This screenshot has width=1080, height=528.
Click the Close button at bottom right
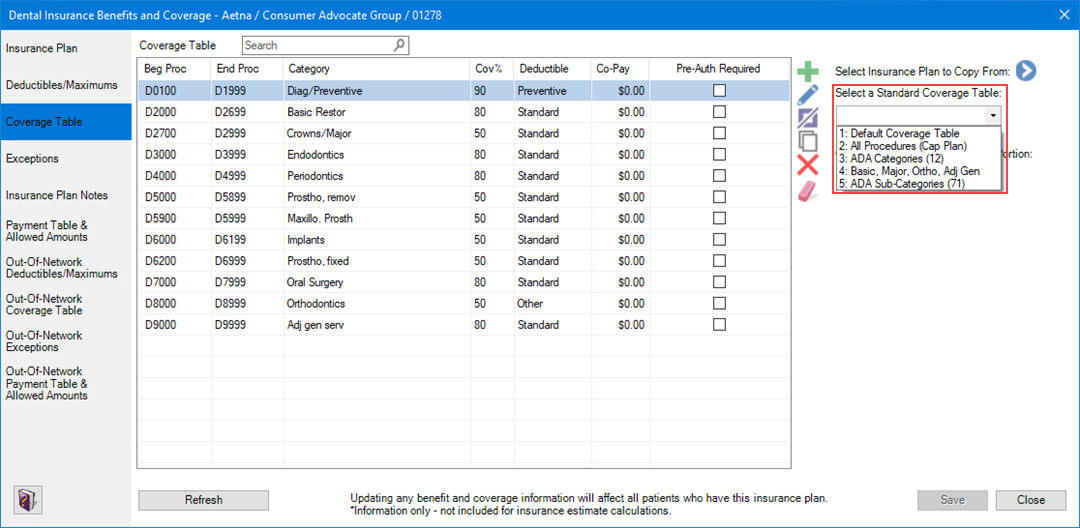pyautogui.click(x=1031, y=500)
